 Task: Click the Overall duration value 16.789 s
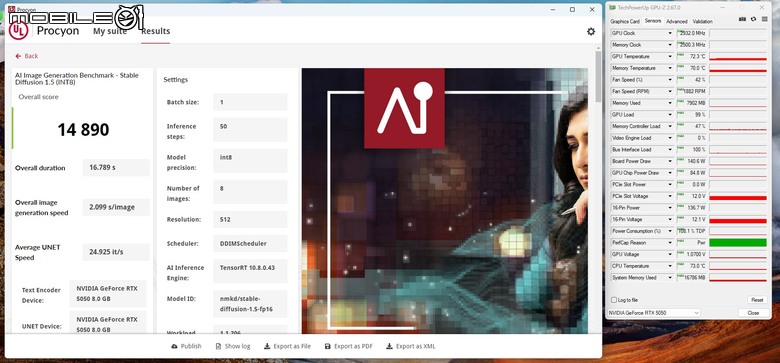(x=116, y=168)
